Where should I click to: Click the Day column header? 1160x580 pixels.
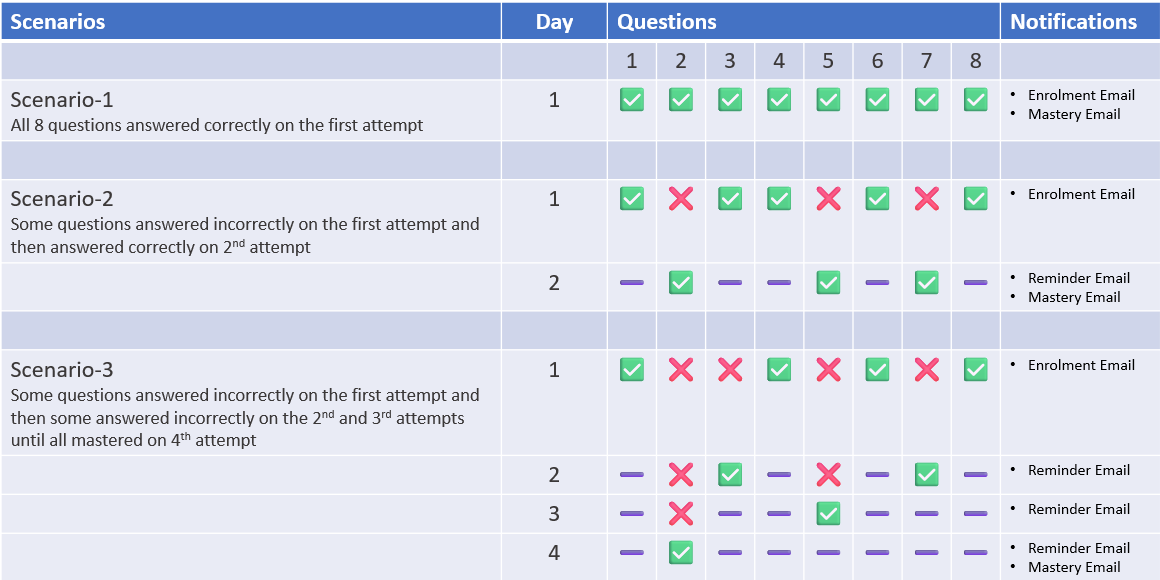554,22
